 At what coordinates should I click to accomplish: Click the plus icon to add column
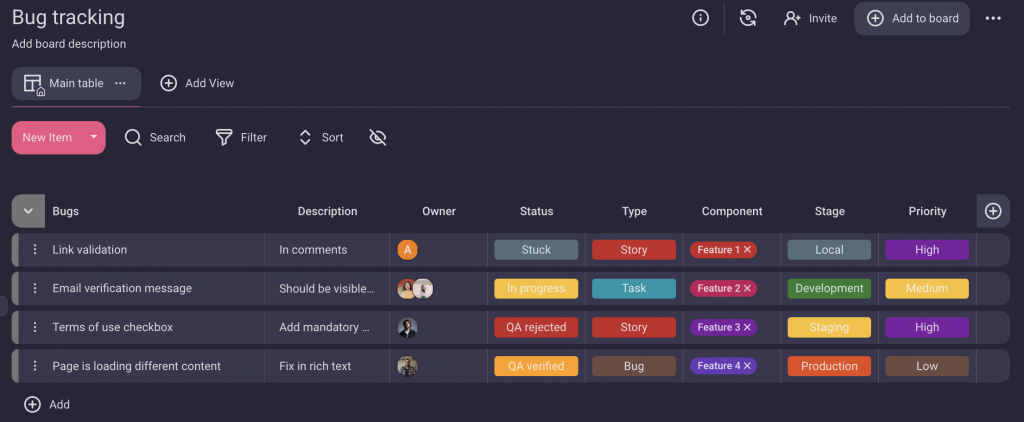coord(993,211)
